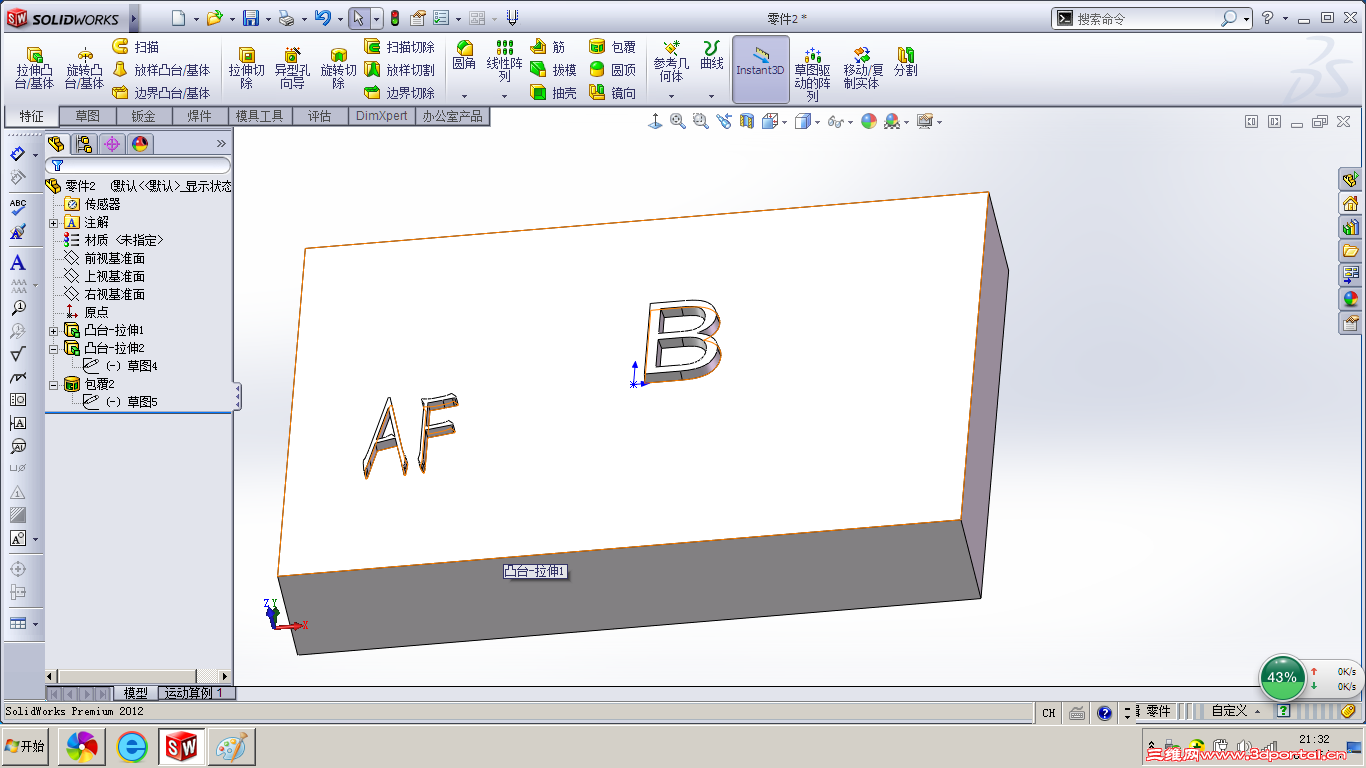
Task: Open the 钣金 sheet metal tab
Action: tap(144, 116)
